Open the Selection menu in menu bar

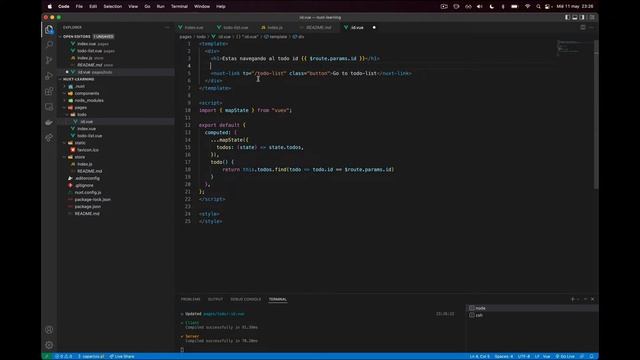(113, 6)
